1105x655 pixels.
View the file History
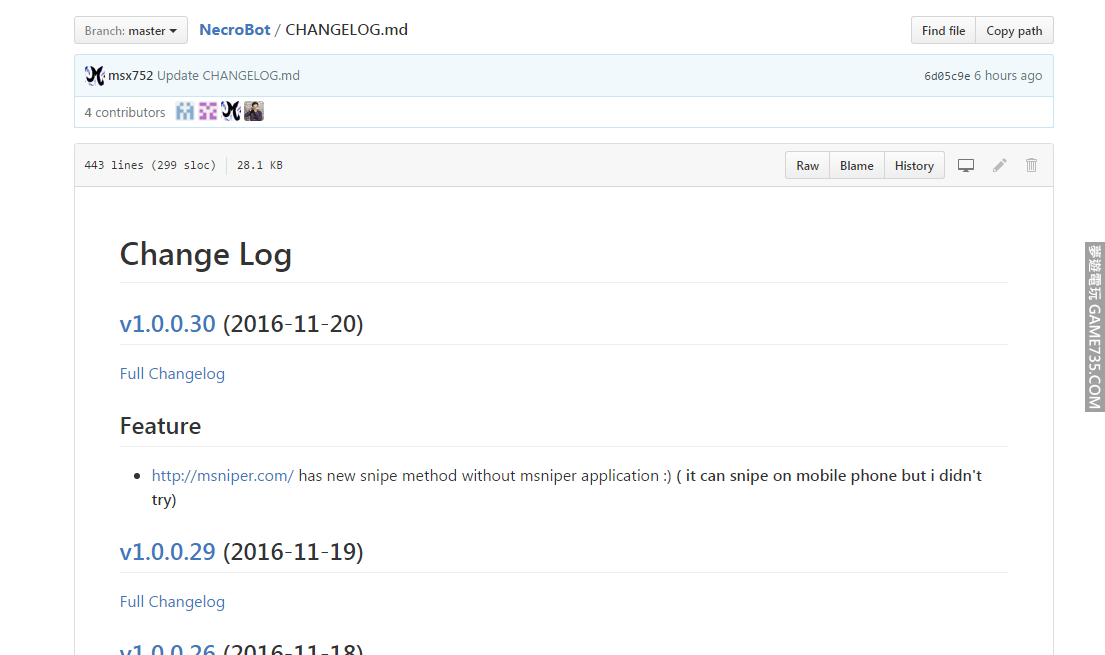(x=914, y=166)
